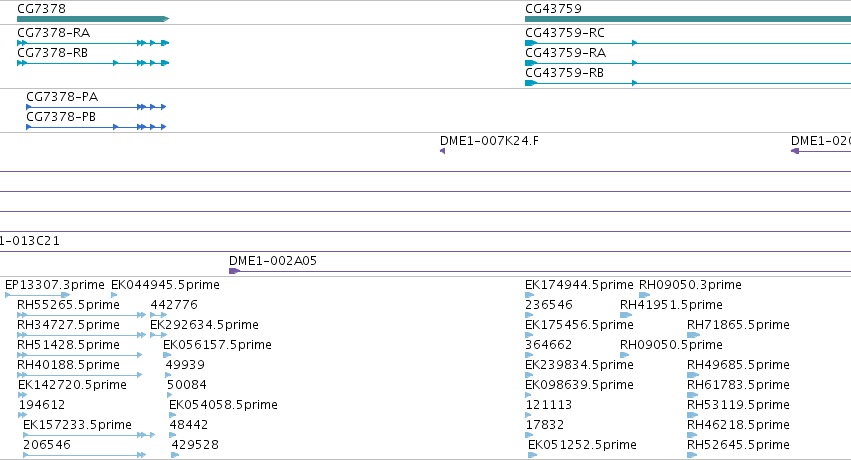
Task: Click the RH52645.5prime EST label
Action: coord(738,445)
